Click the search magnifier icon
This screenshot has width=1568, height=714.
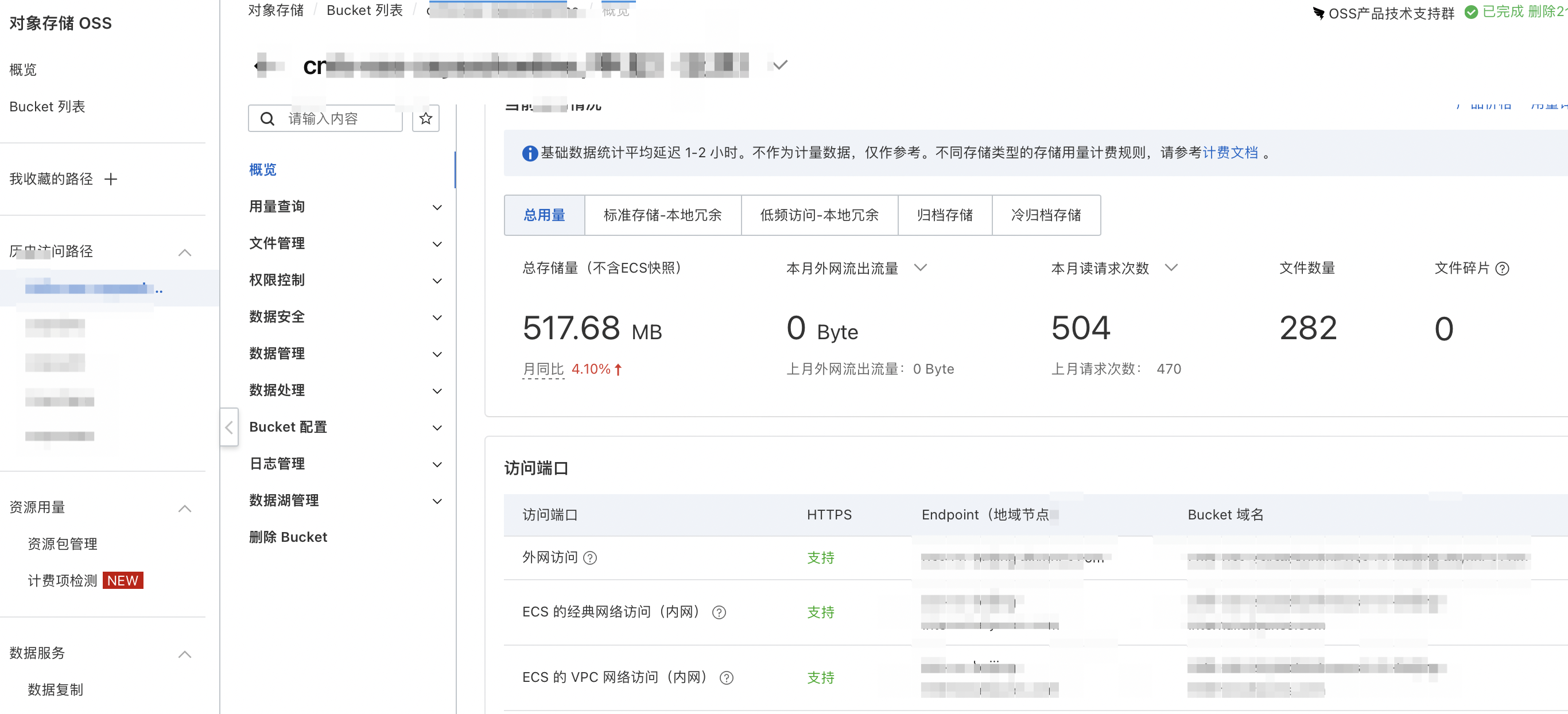tap(267, 119)
